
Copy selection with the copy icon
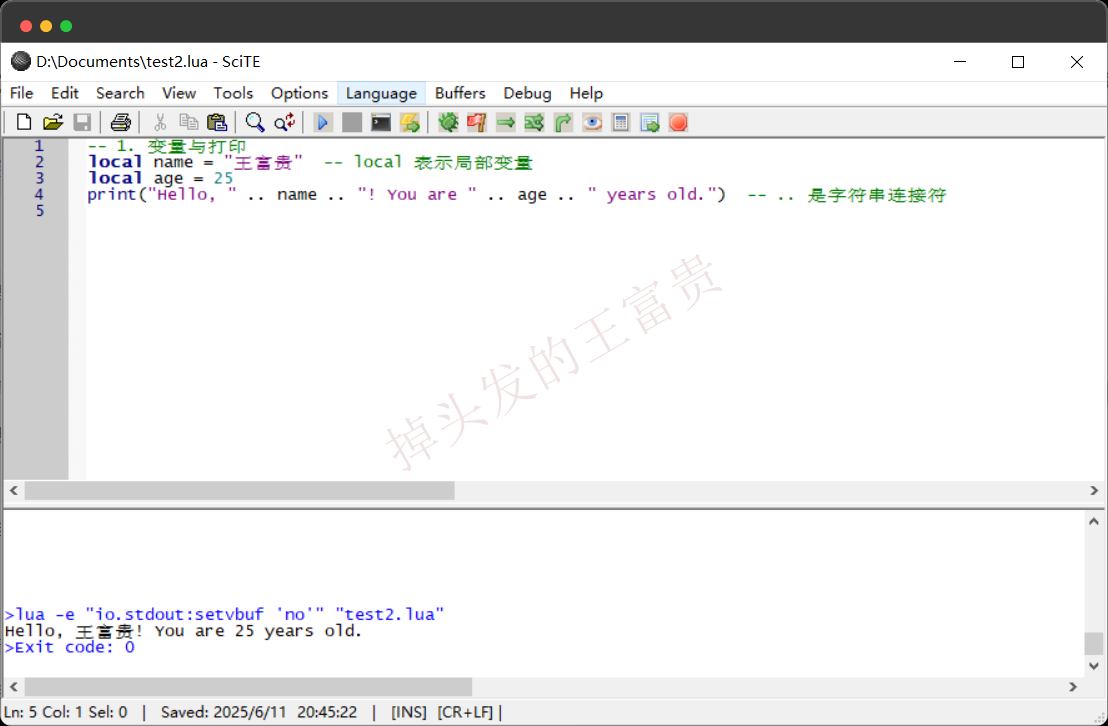(x=189, y=122)
